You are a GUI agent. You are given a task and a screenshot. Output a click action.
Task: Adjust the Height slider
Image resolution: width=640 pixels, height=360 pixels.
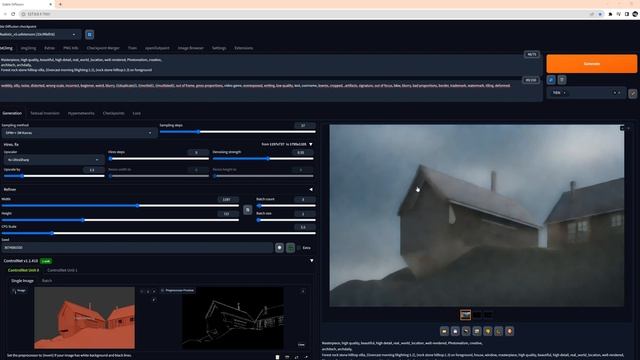point(120,220)
